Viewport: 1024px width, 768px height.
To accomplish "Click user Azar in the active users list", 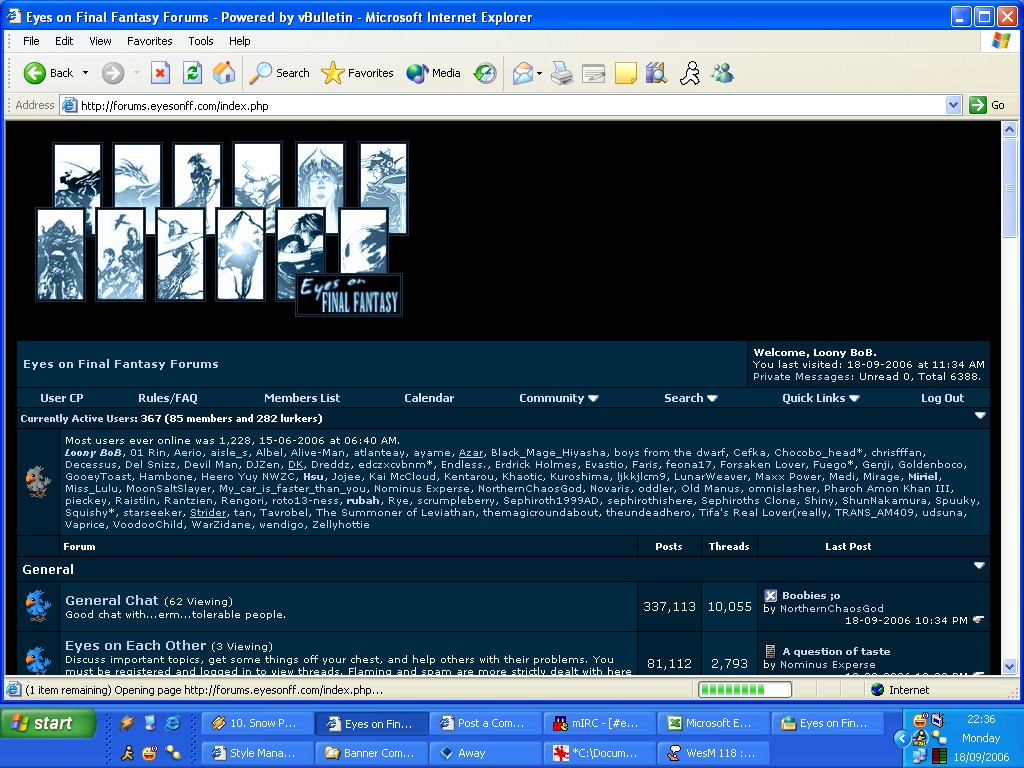I will pyautogui.click(x=471, y=453).
